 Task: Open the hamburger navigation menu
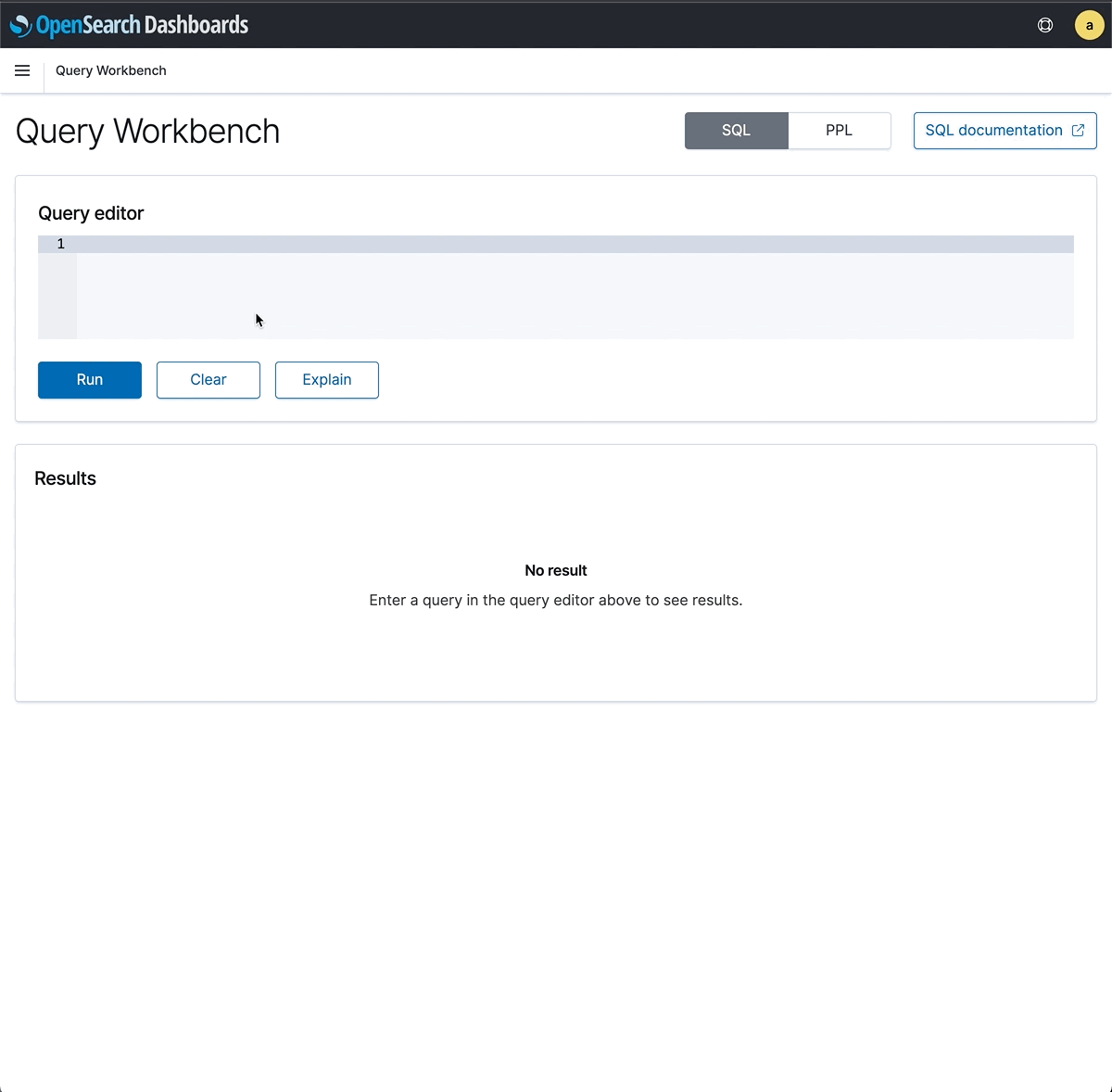click(22, 70)
